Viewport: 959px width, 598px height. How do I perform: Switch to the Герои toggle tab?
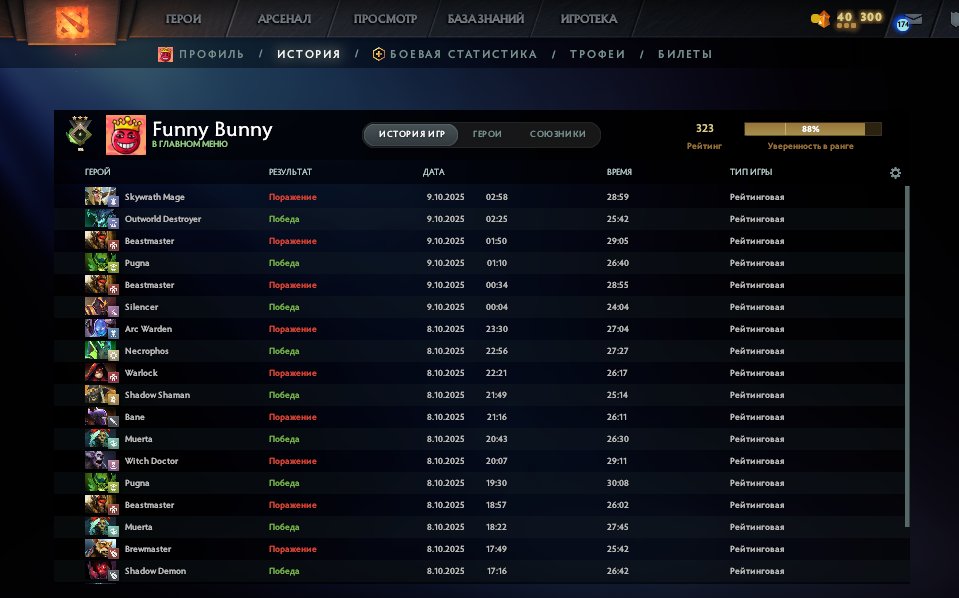click(487, 134)
